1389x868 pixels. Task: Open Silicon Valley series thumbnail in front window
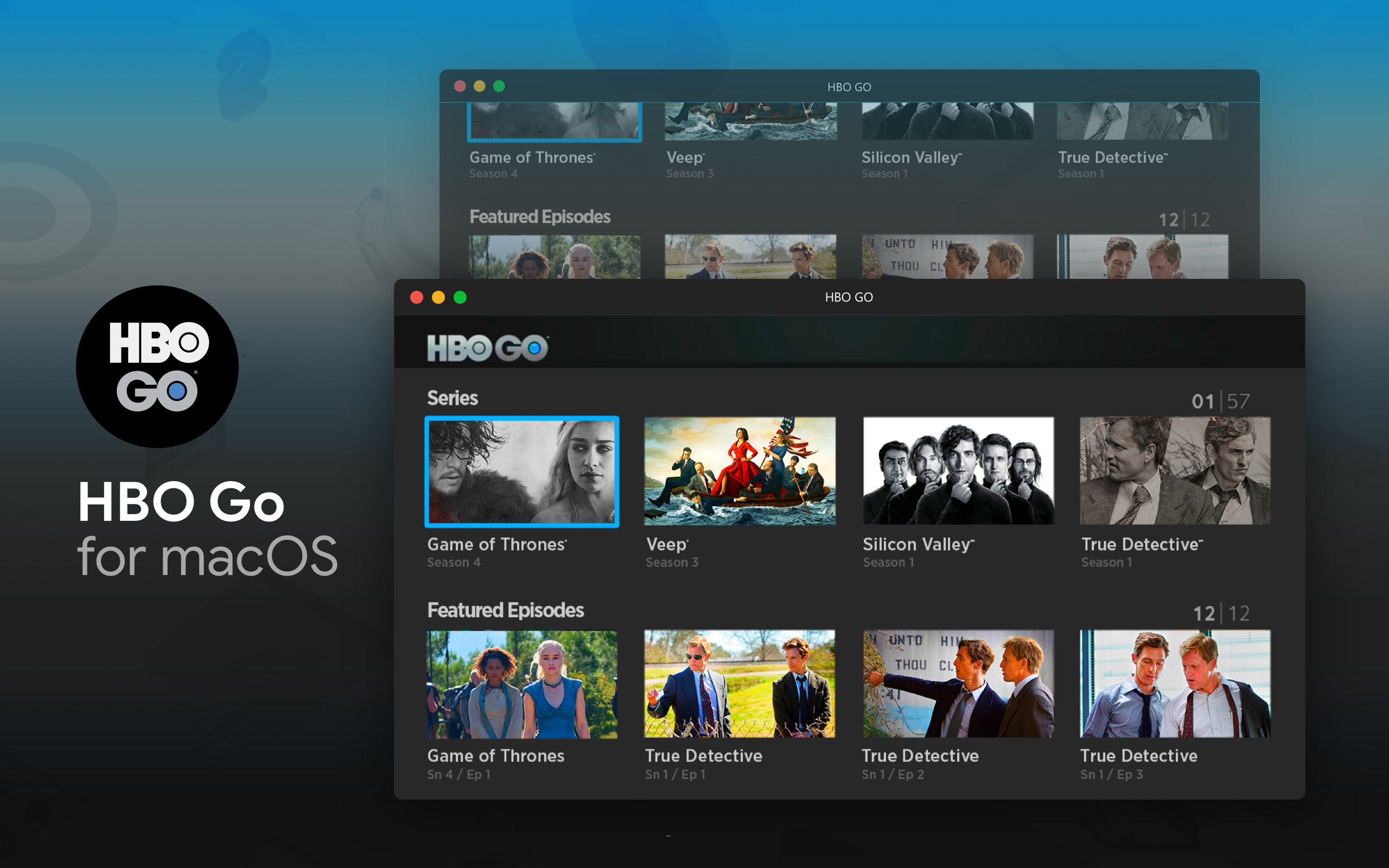958,471
